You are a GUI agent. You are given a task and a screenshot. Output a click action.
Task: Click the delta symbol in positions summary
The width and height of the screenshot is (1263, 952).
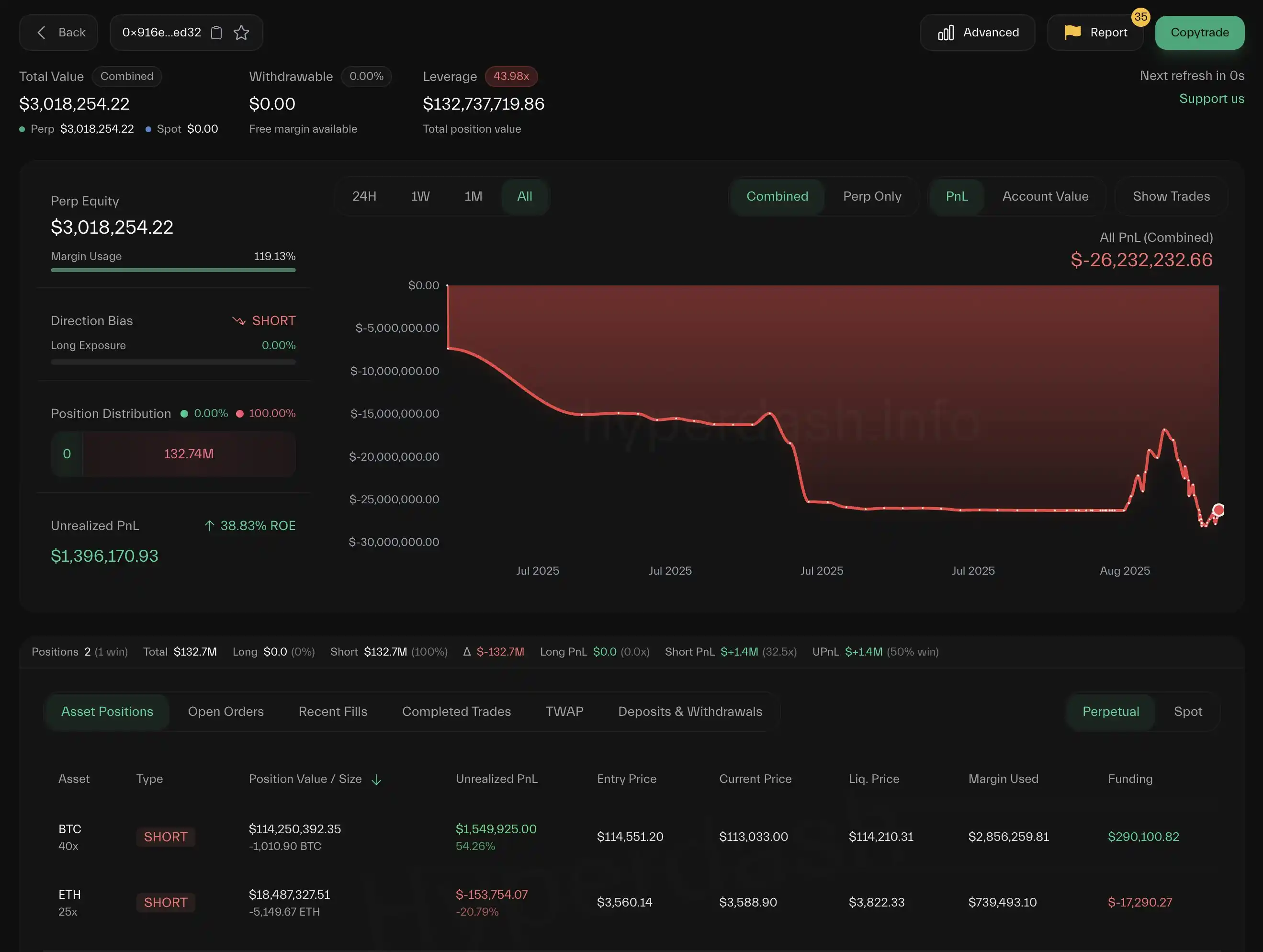tap(467, 652)
